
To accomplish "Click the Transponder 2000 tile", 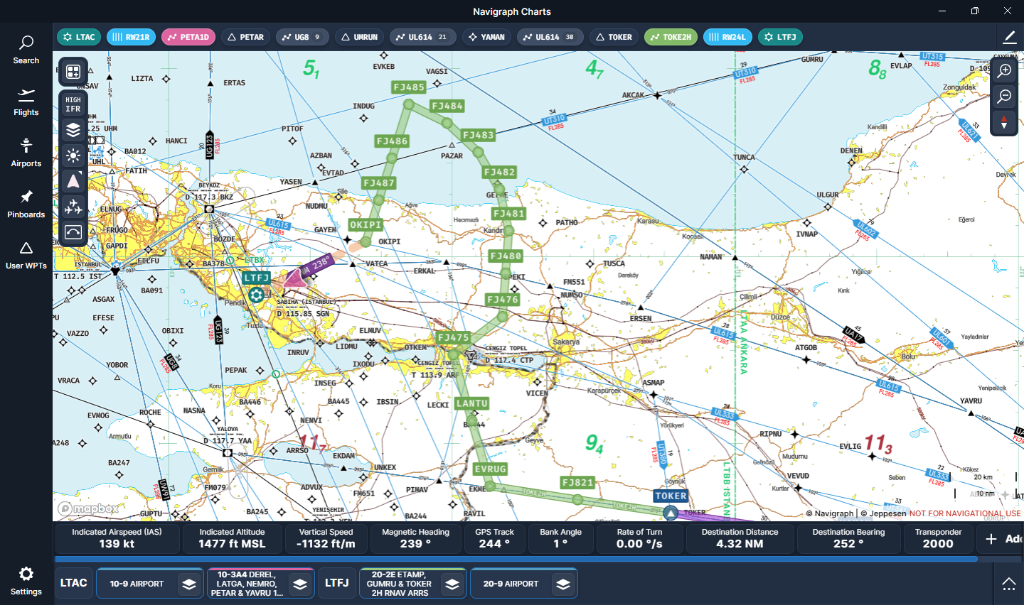I will [938, 539].
